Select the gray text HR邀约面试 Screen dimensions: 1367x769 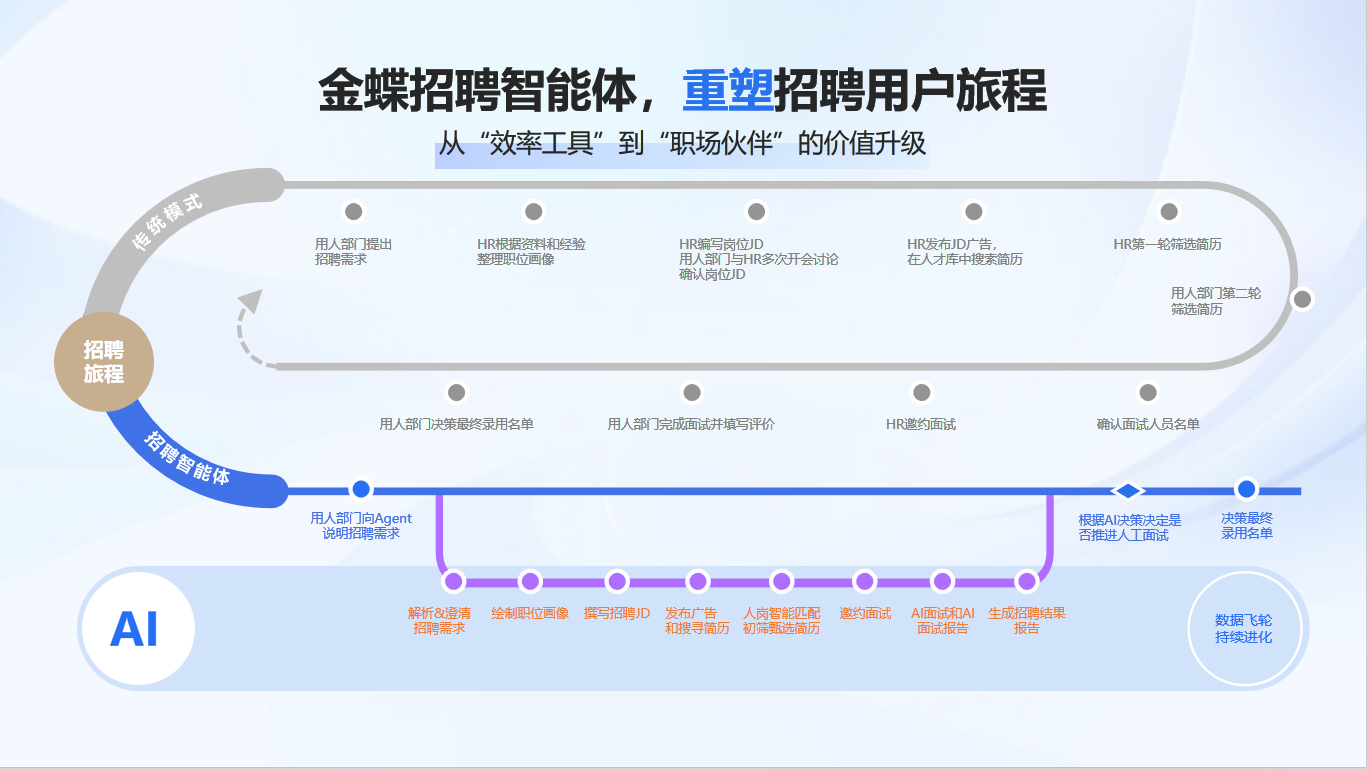921,424
